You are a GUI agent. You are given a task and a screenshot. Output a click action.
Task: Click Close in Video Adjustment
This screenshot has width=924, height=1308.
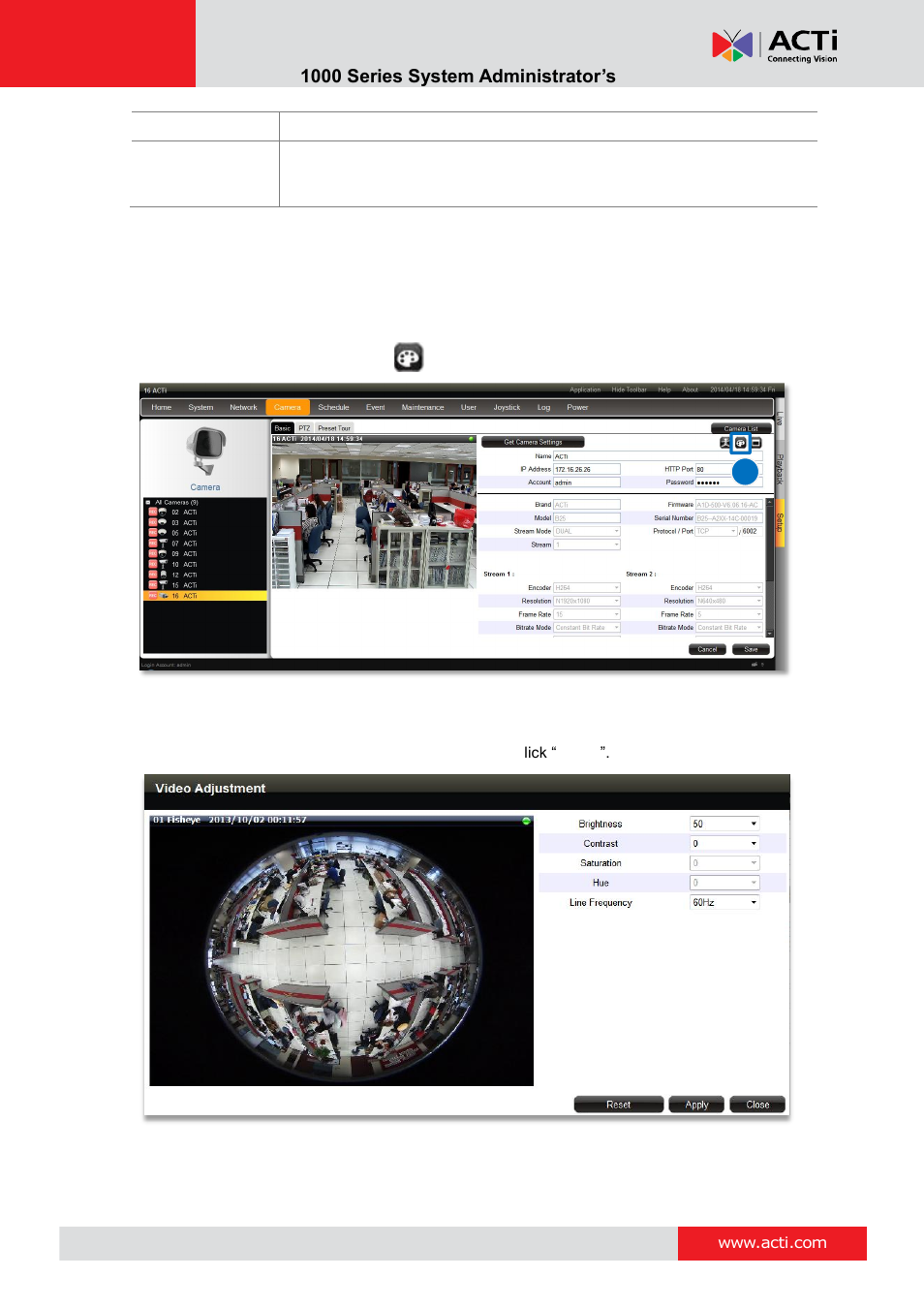(x=758, y=1106)
